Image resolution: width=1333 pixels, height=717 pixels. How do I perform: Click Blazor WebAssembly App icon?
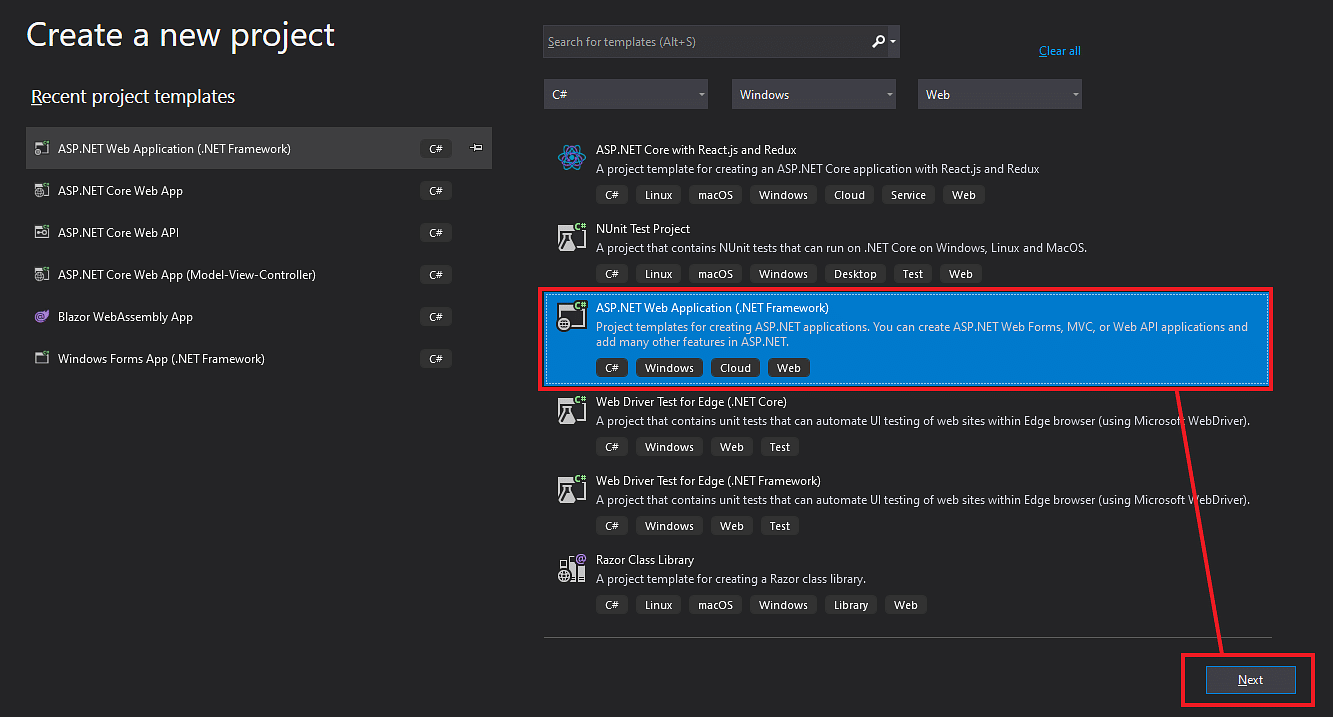point(42,317)
